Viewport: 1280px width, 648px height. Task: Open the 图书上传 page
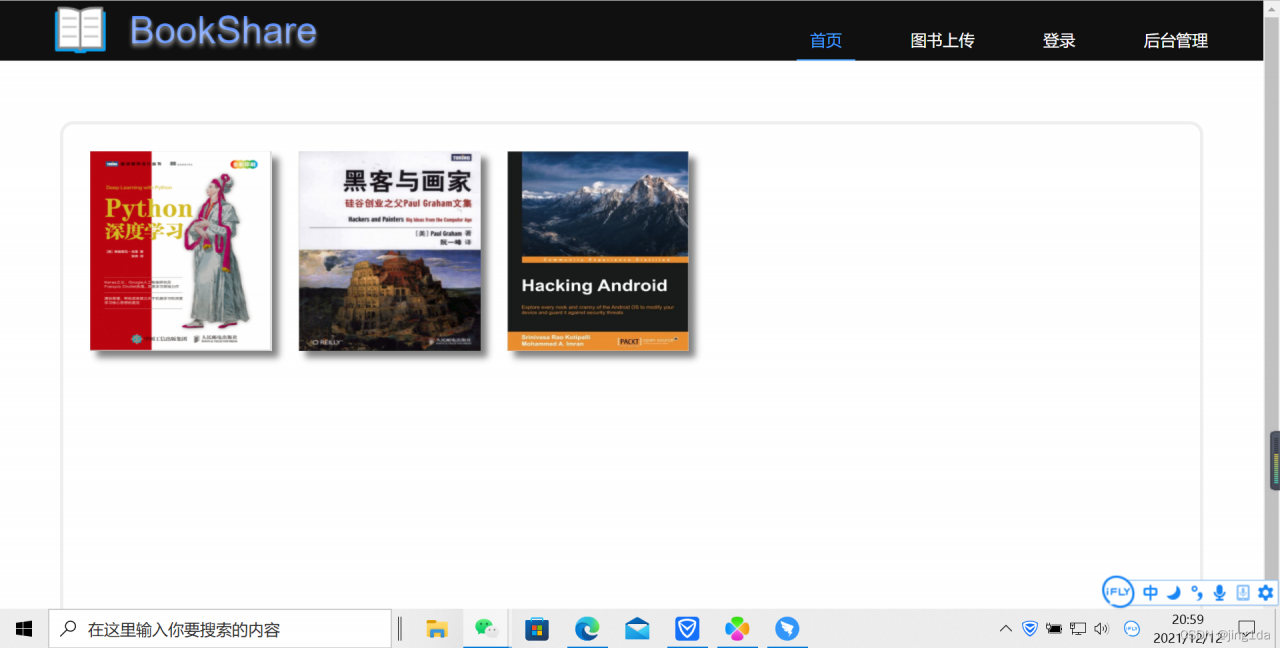[942, 41]
